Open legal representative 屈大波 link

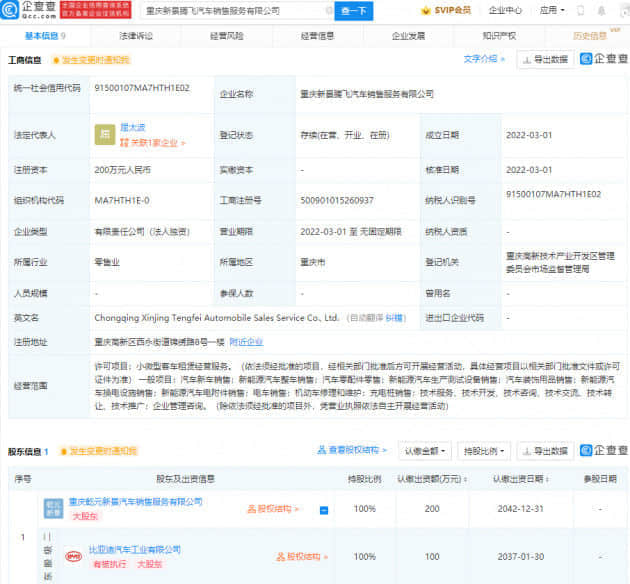tap(133, 127)
